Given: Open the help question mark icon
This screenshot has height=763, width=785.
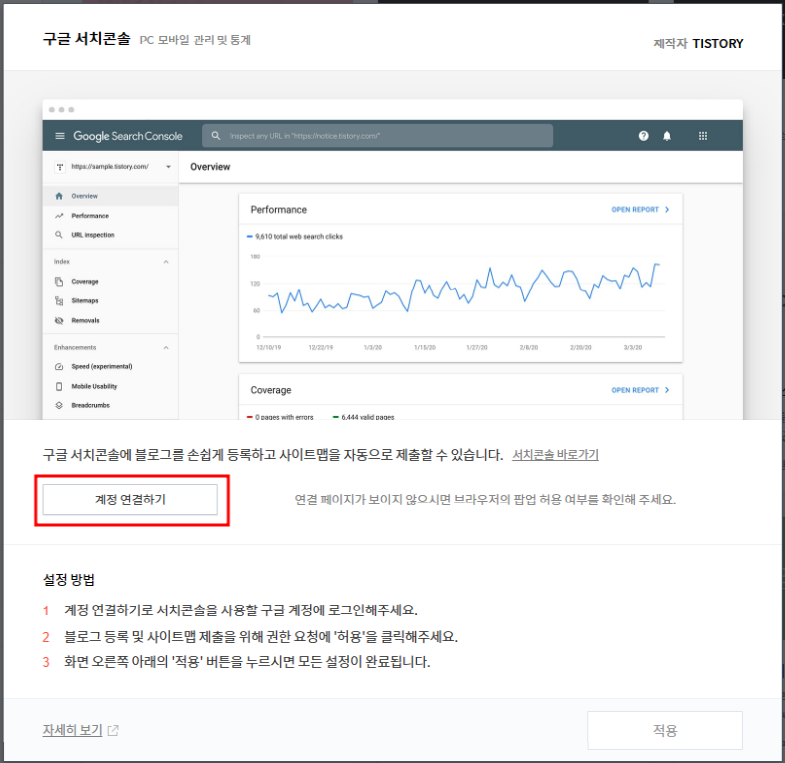Looking at the screenshot, I should point(643,136).
